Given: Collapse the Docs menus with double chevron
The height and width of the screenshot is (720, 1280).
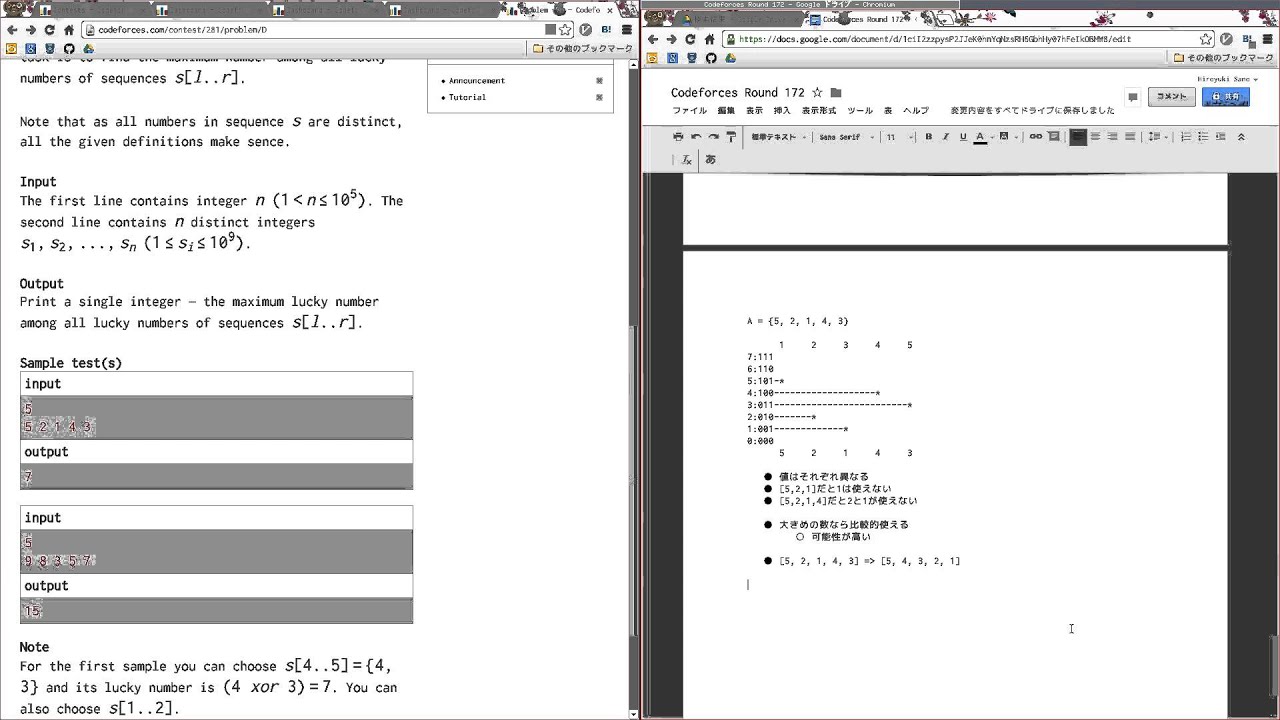Looking at the screenshot, I should 1241,137.
